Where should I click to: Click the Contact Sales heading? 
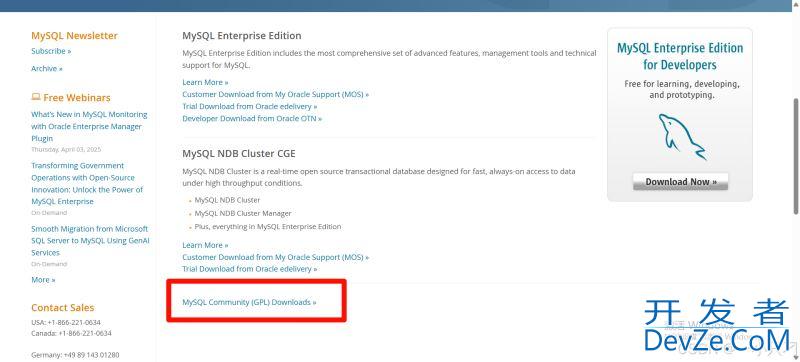pyautogui.click(x=63, y=307)
